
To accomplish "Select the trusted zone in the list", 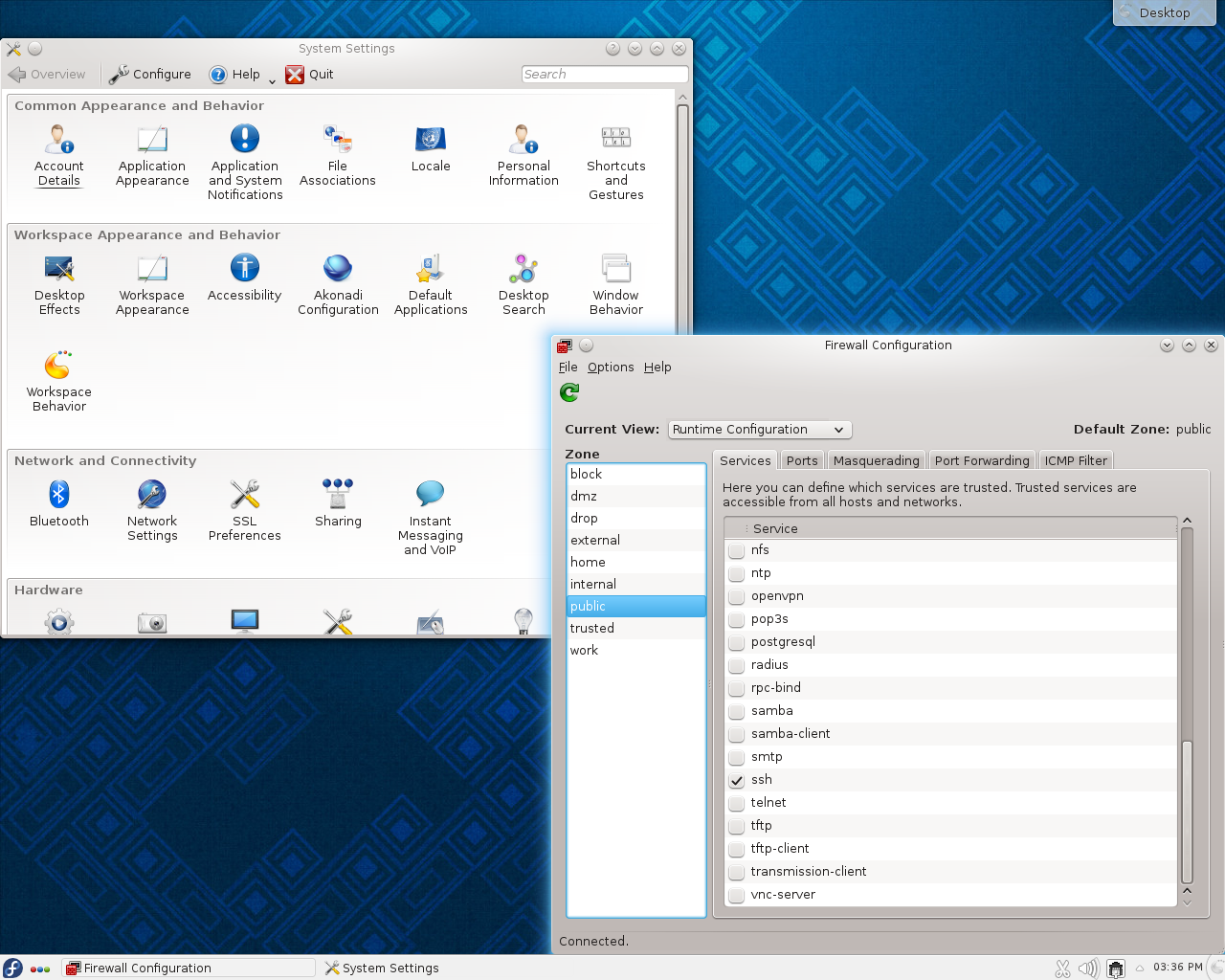I will pyautogui.click(x=635, y=629).
